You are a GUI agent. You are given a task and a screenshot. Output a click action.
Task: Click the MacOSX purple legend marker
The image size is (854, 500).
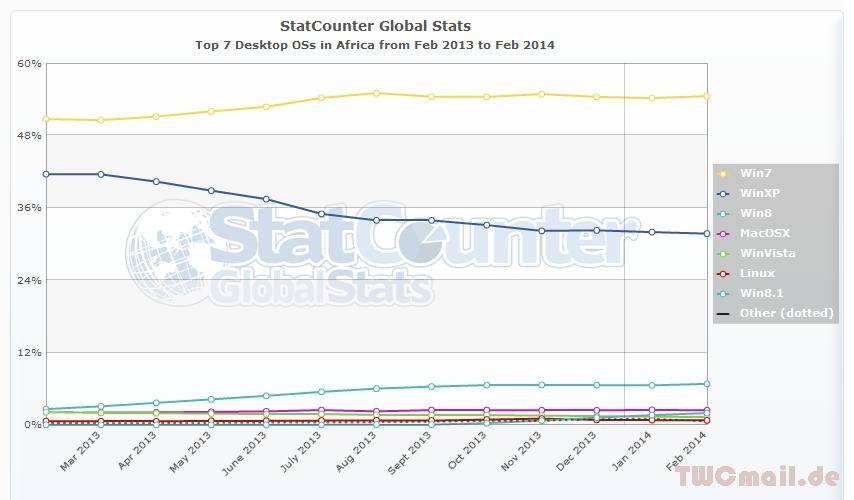coord(723,233)
